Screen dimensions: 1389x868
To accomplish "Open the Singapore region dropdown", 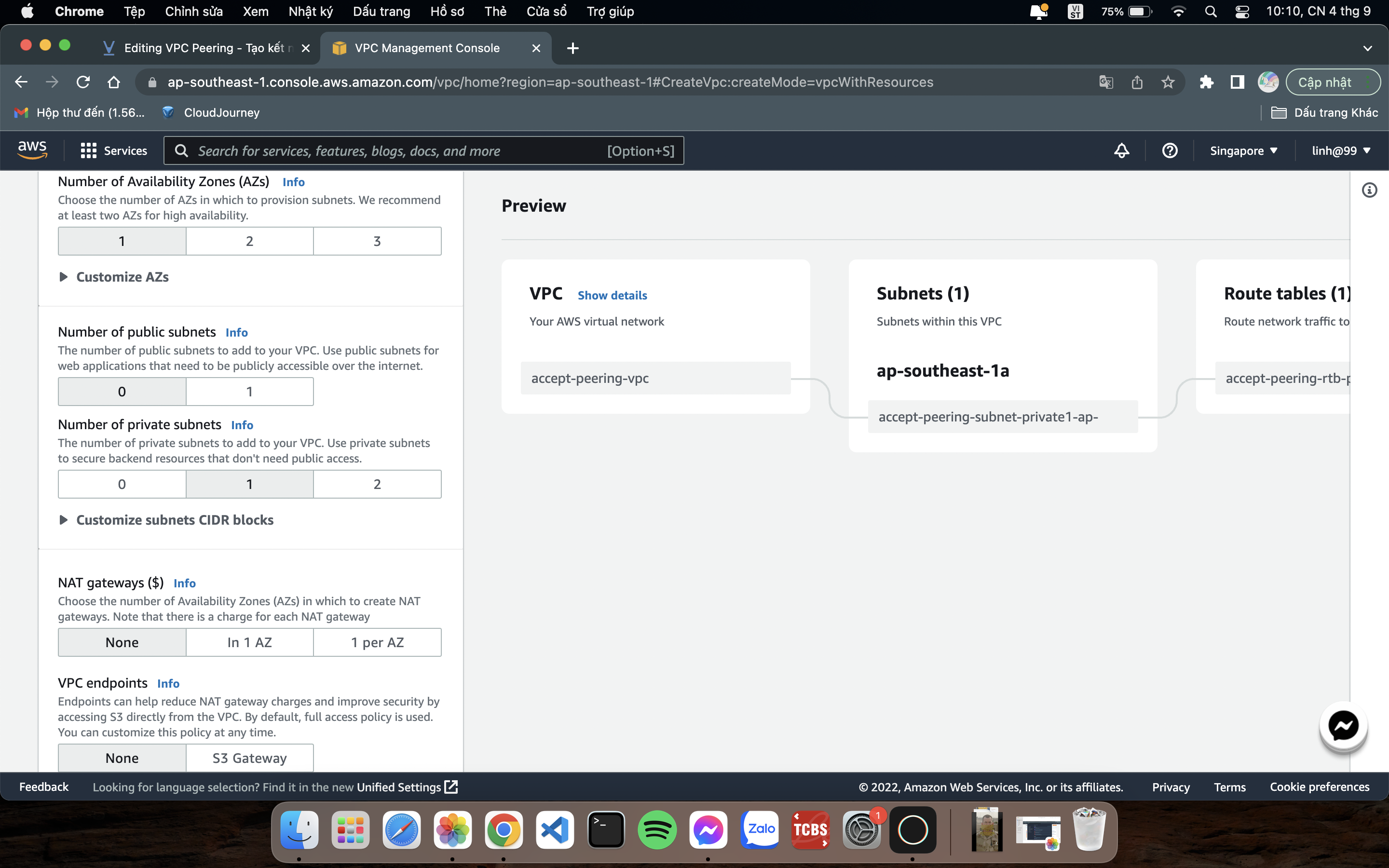I will click(x=1243, y=150).
